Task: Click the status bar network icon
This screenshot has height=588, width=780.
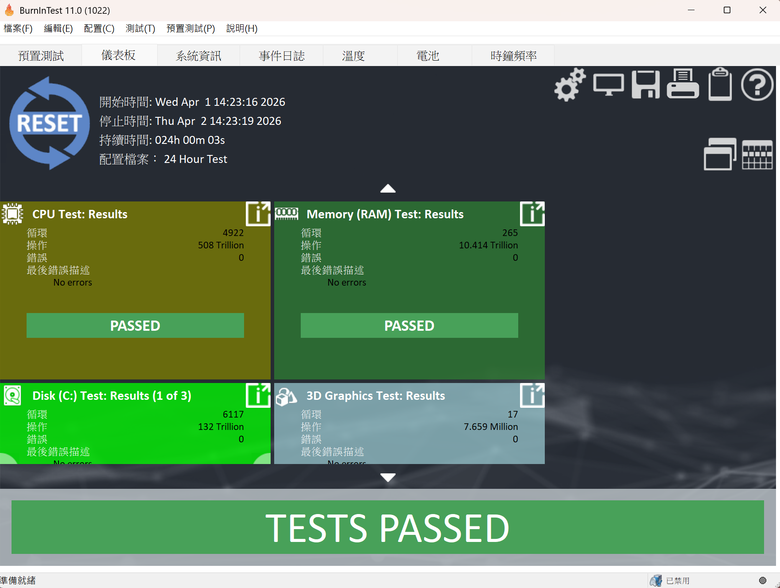Action: coord(656,581)
